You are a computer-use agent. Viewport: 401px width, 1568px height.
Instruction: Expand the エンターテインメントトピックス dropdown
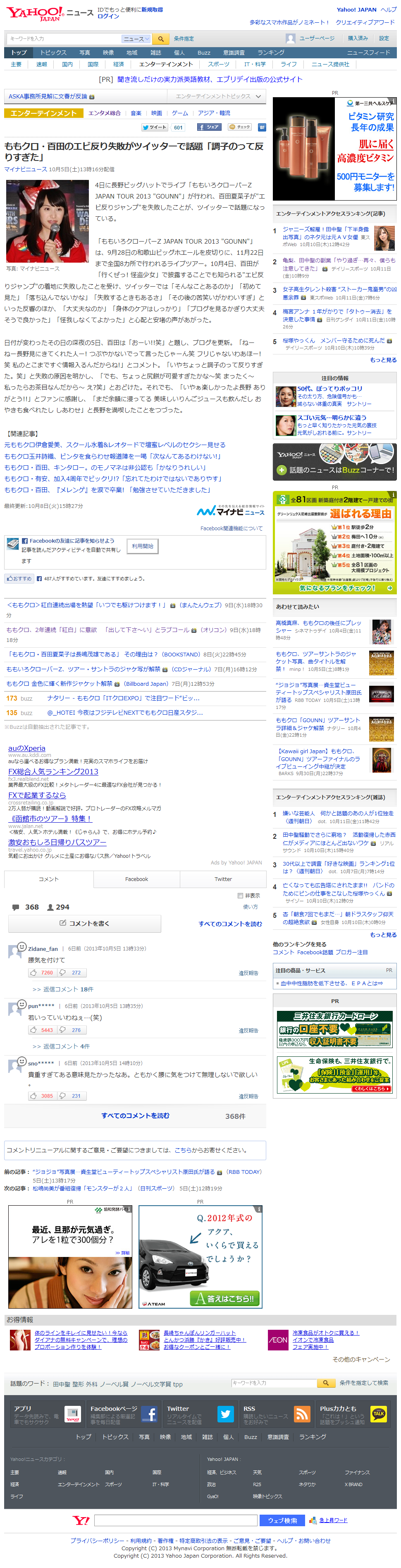pos(216,96)
